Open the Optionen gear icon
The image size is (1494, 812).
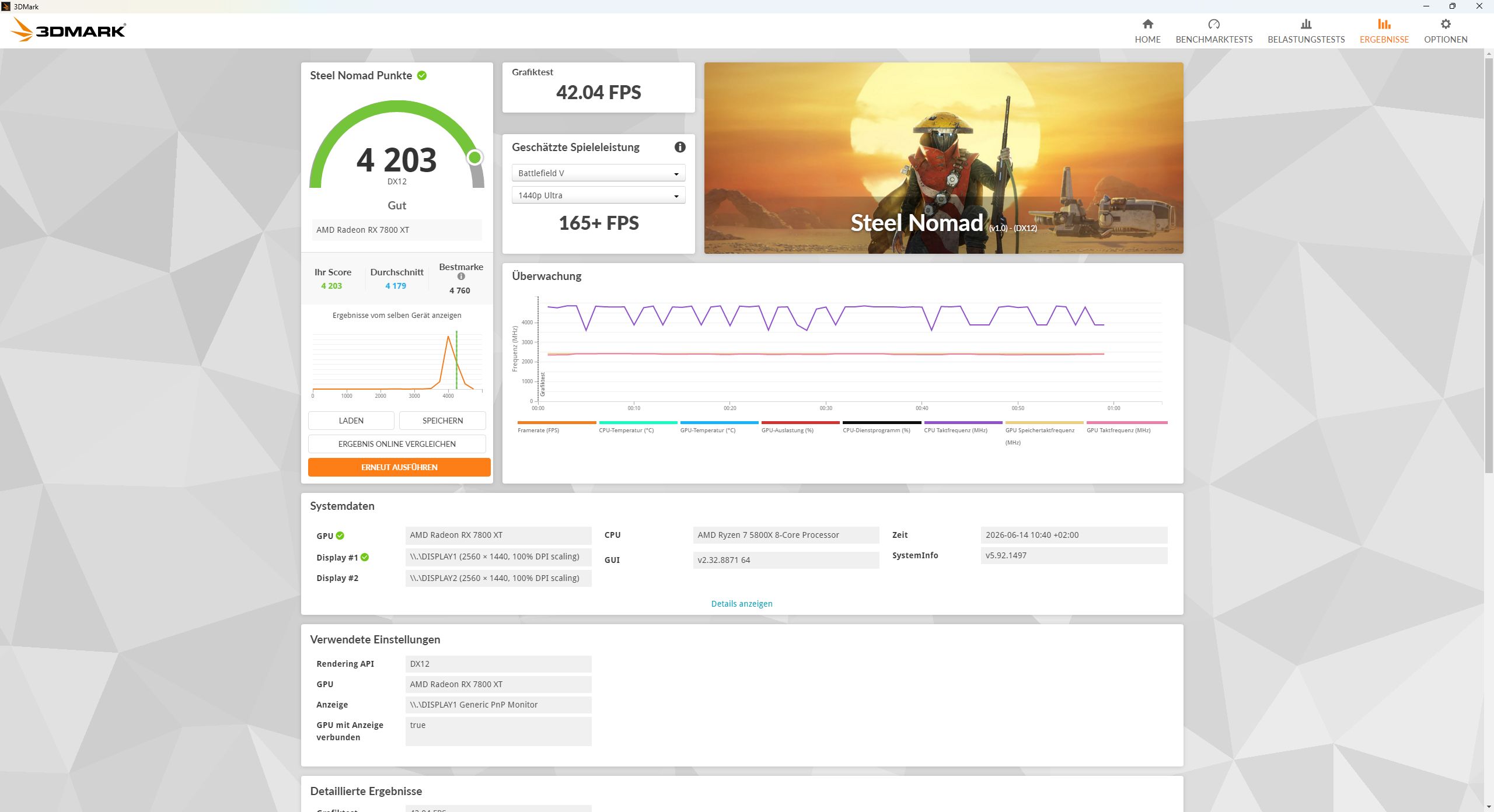1446,24
